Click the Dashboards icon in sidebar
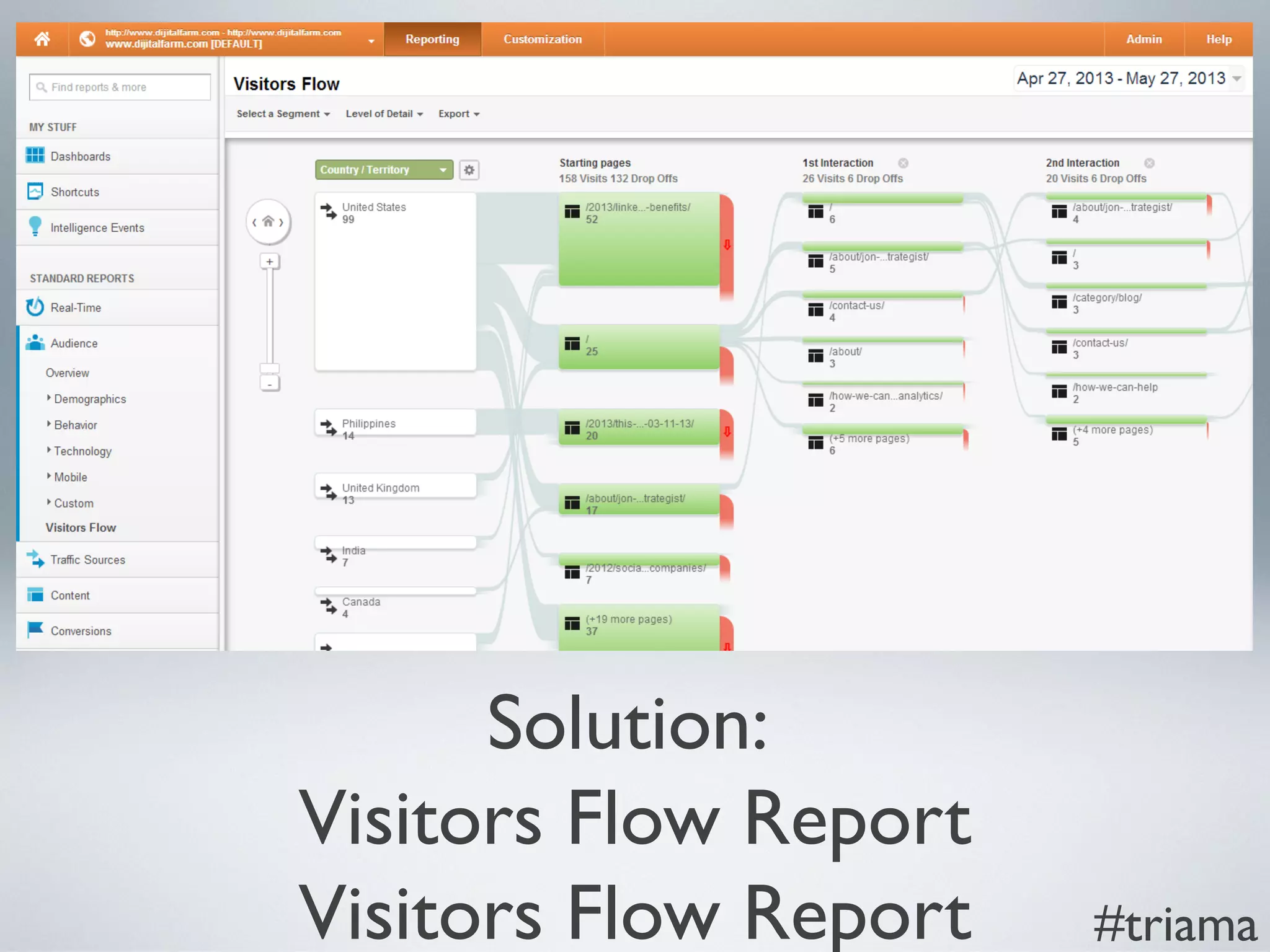This screenshot has width=1270, height=952. coord(35,155)
